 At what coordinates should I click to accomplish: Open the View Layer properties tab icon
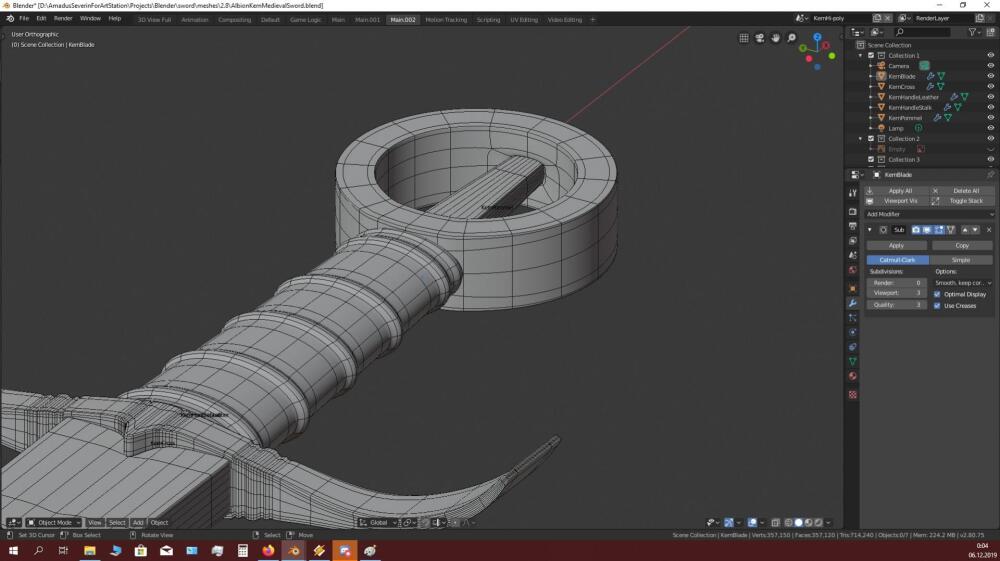click(853, 241)
